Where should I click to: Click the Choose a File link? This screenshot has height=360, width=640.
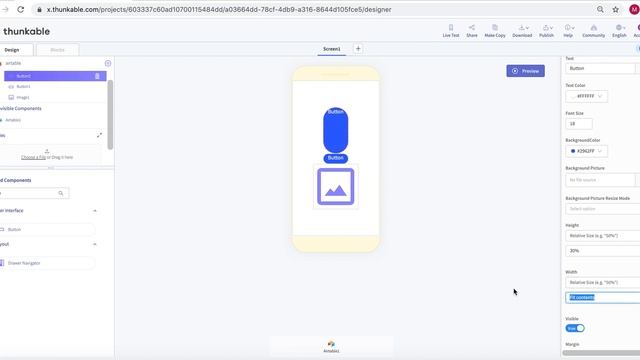(x=33, y=157)
